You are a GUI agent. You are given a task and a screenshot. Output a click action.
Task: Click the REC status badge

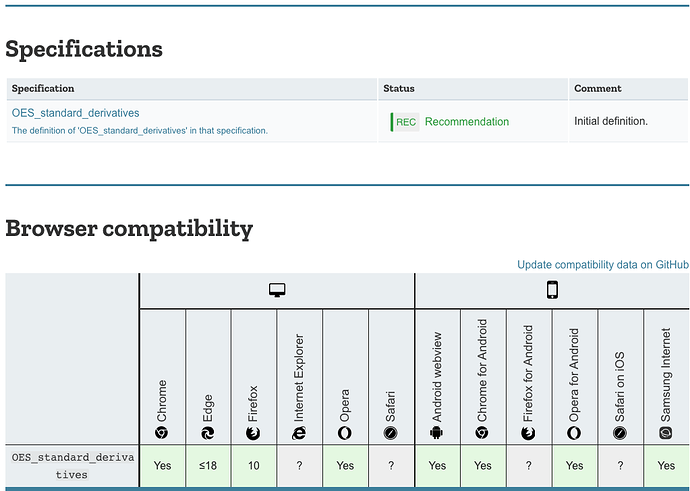pyautogui.click(x=405, y=122)
